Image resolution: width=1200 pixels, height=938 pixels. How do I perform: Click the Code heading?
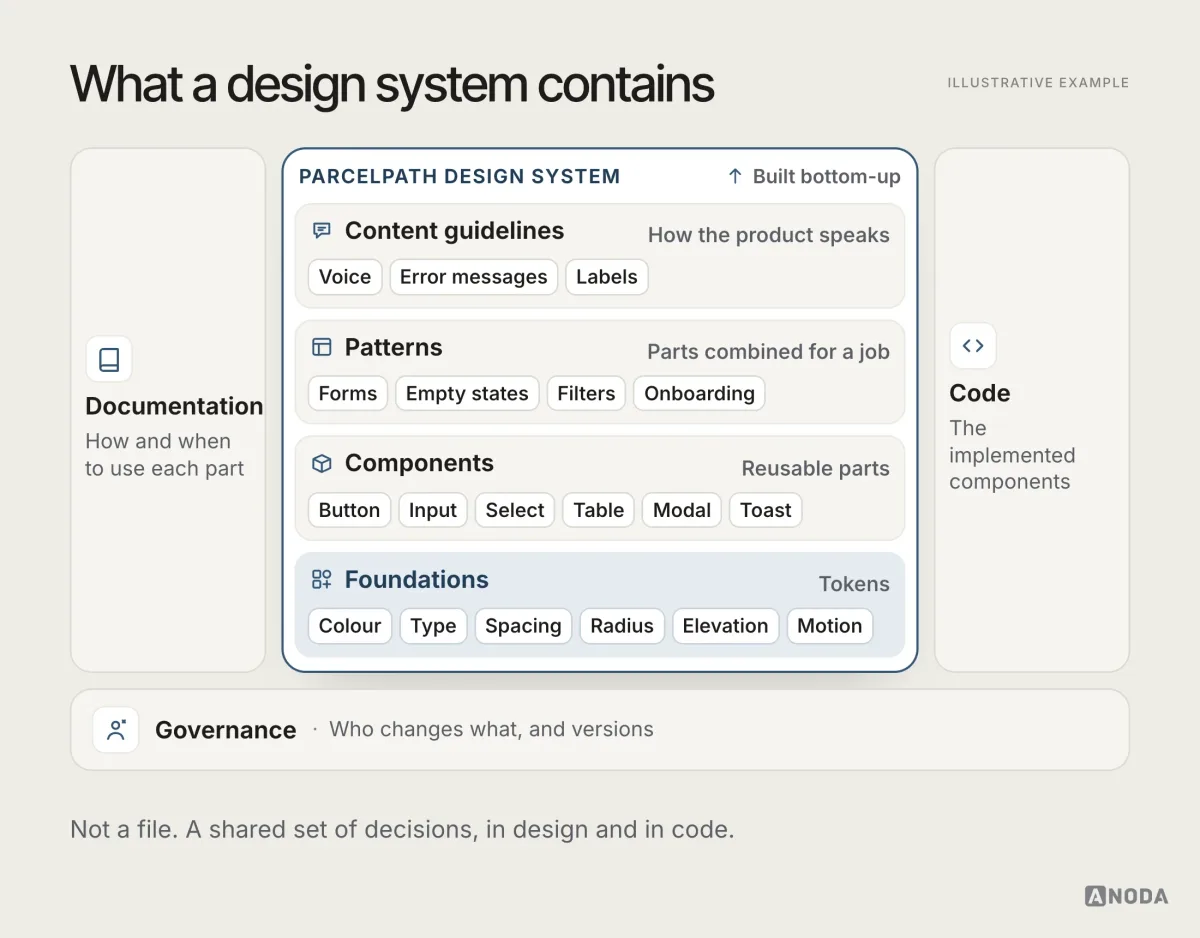coord(980,393)
